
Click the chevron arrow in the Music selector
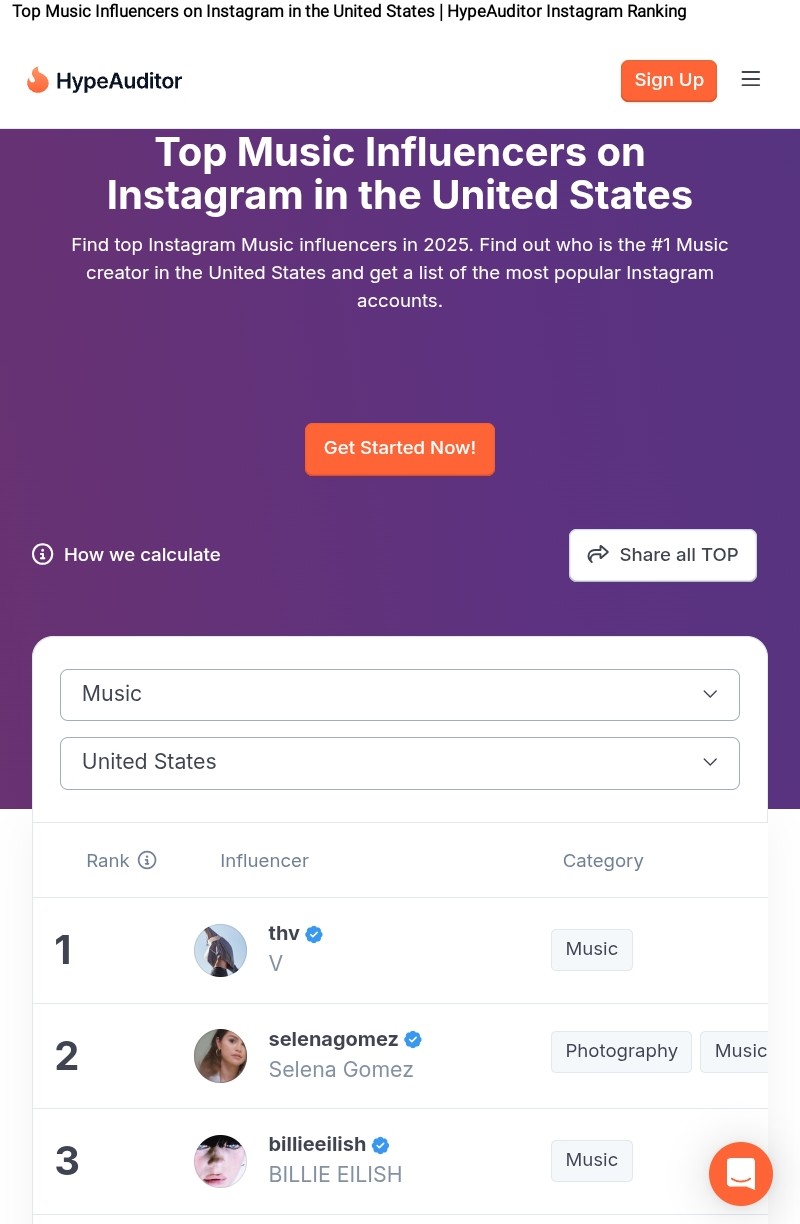(710, 694)
